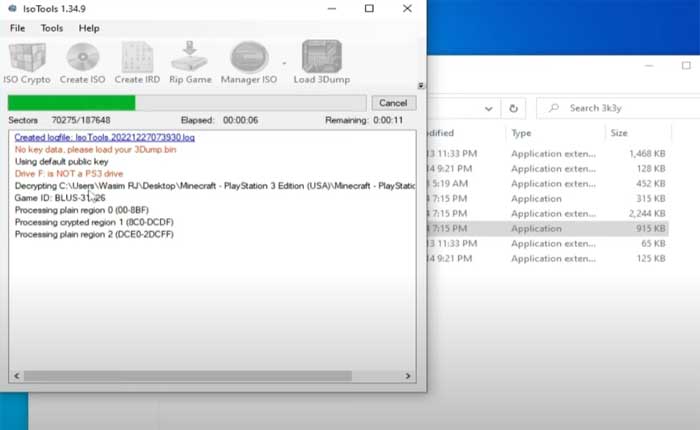Click the Elapsed time value 00:00:06
700x430 pixels.
241,120
